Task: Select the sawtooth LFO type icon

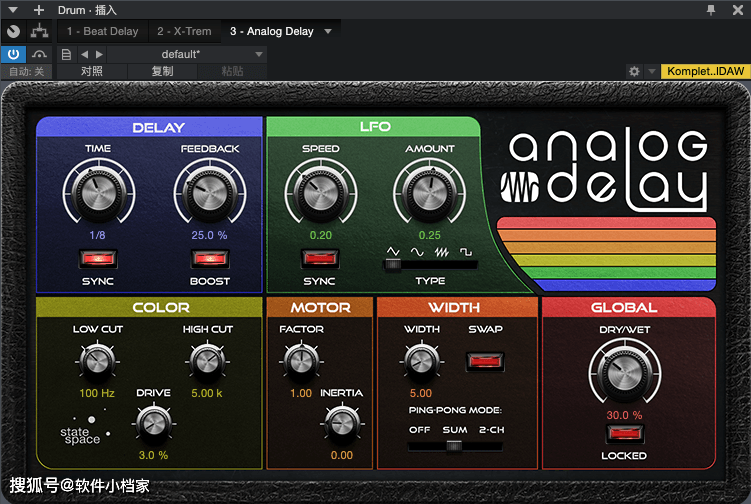Action: [441, 250]
